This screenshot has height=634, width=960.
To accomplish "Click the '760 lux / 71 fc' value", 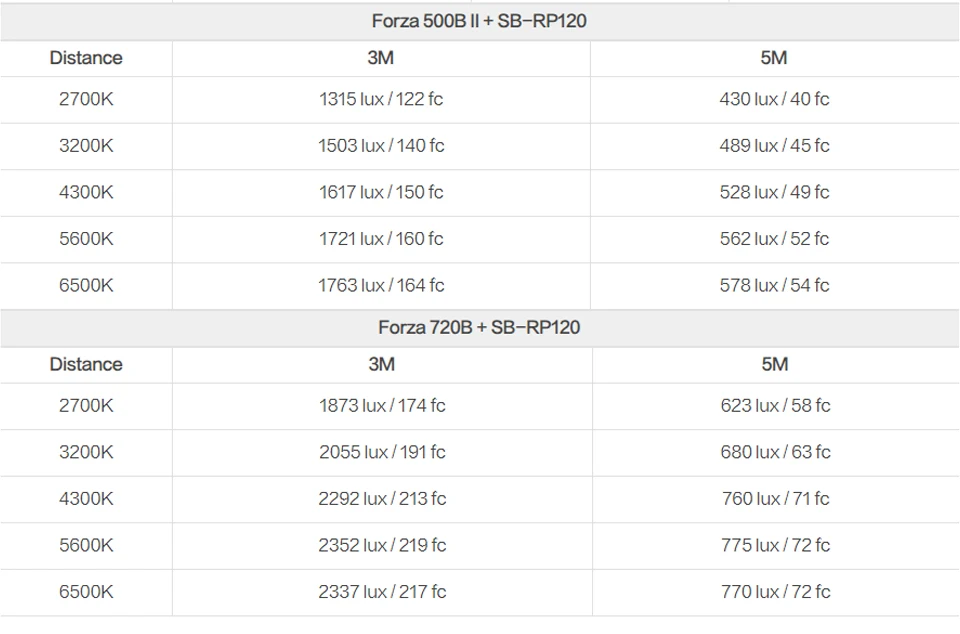I will [775, 498].
